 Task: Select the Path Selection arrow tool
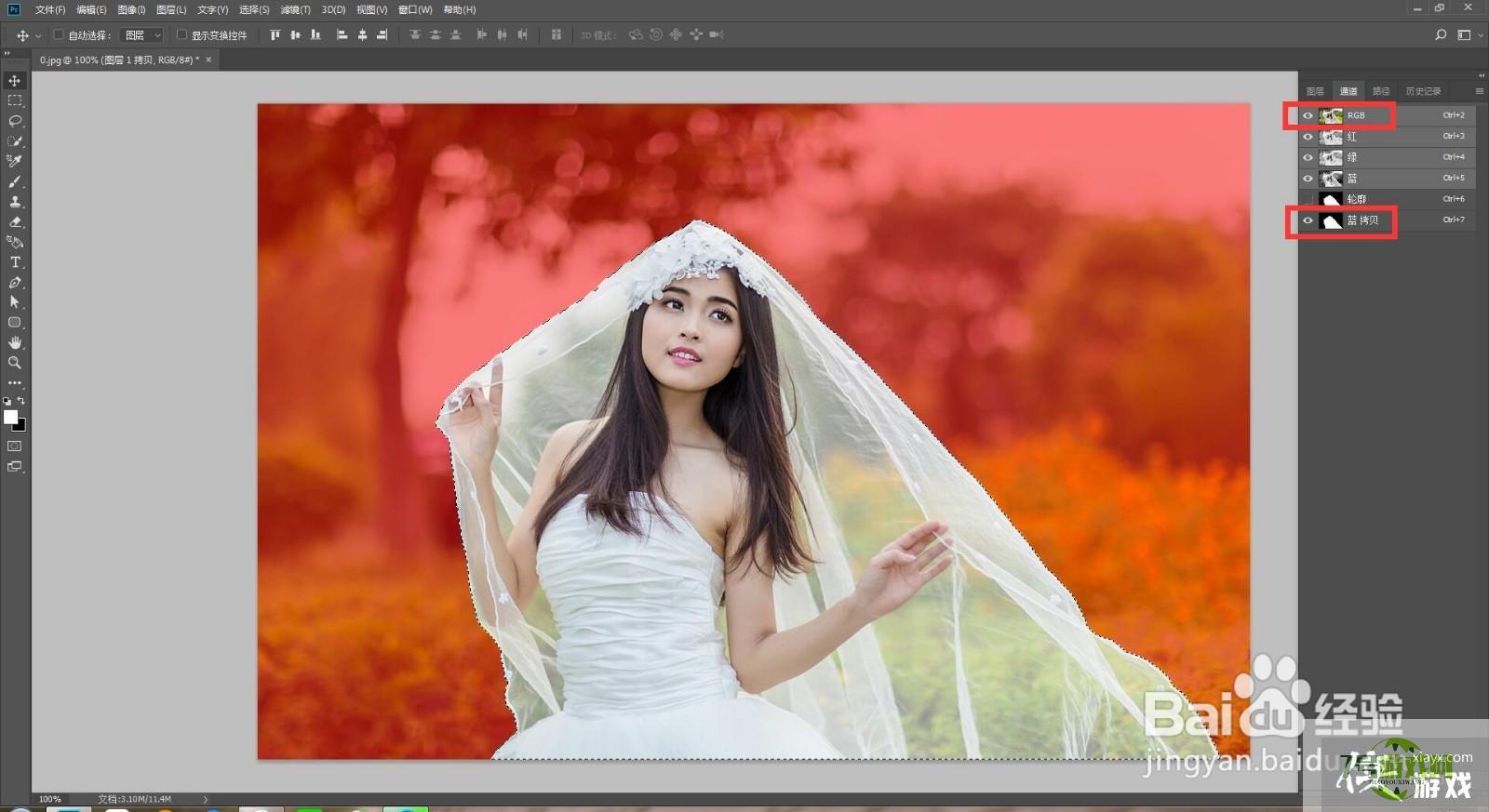15,302
